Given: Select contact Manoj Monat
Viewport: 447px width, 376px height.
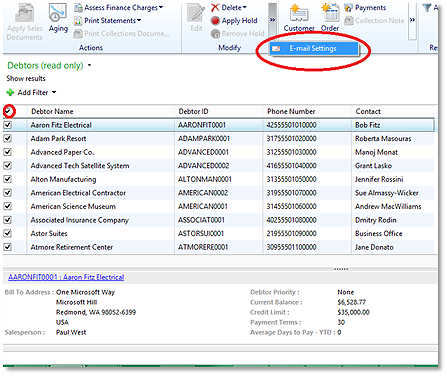Looking at the screenshot, I should [376, 152].
